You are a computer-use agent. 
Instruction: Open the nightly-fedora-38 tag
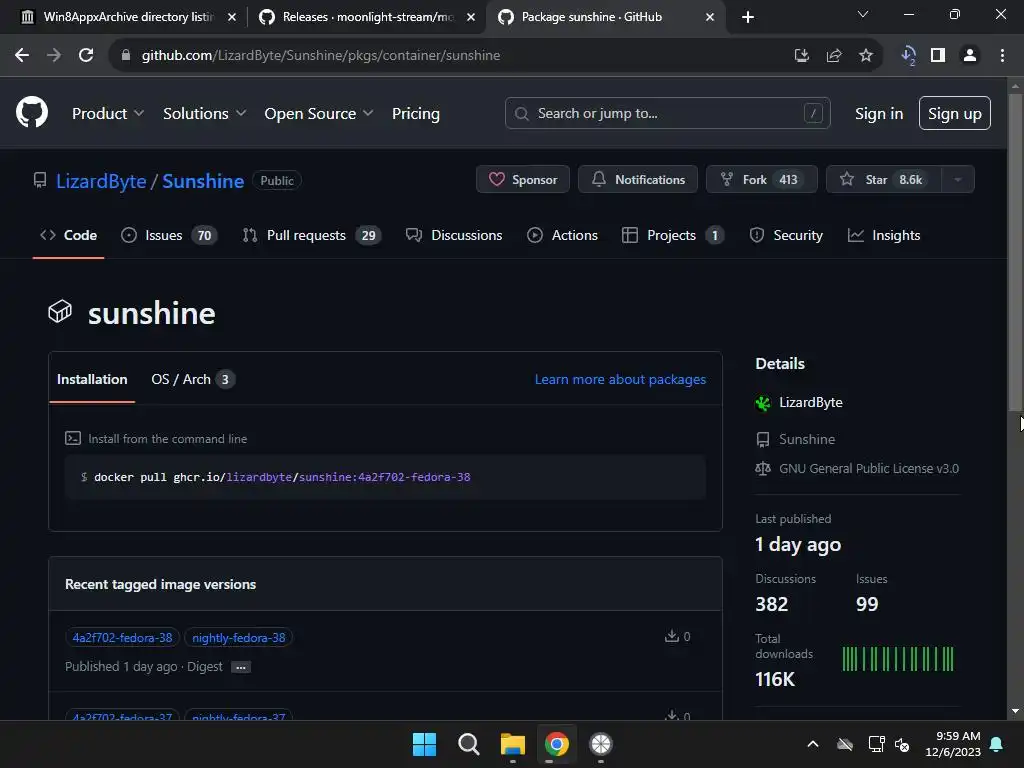tap(238, 637)
